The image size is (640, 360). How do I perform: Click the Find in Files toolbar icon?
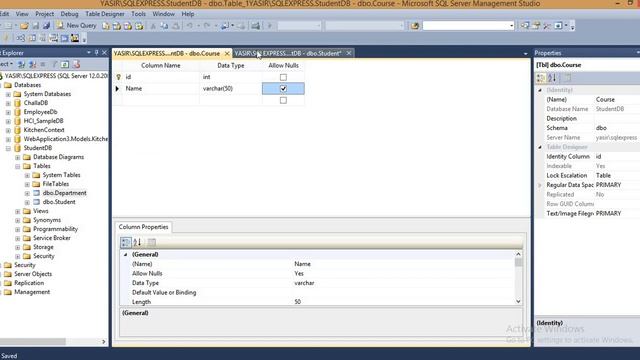tap(415, 26)
